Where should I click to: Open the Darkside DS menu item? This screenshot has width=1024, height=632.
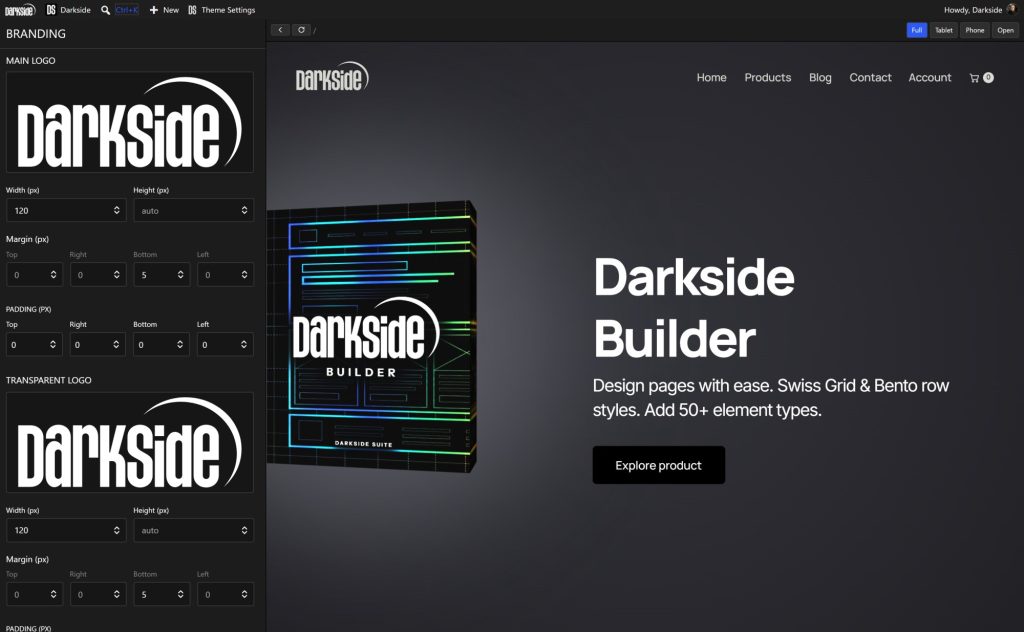click(69, 10)
